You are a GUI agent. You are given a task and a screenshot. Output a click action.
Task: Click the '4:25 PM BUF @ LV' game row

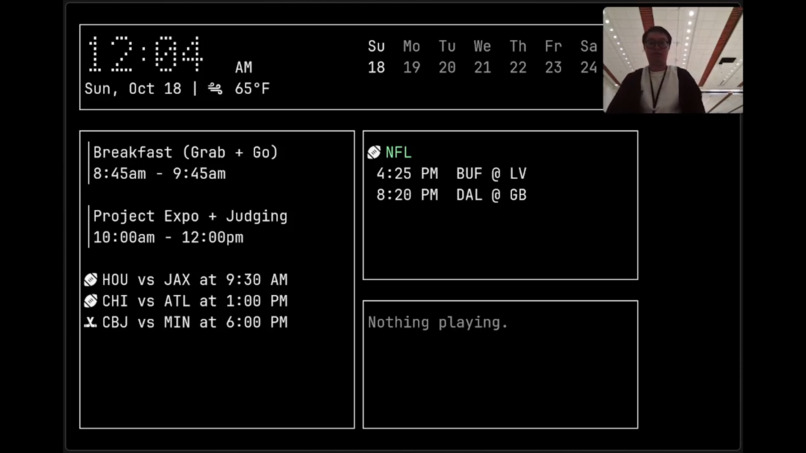click(451, 174)
